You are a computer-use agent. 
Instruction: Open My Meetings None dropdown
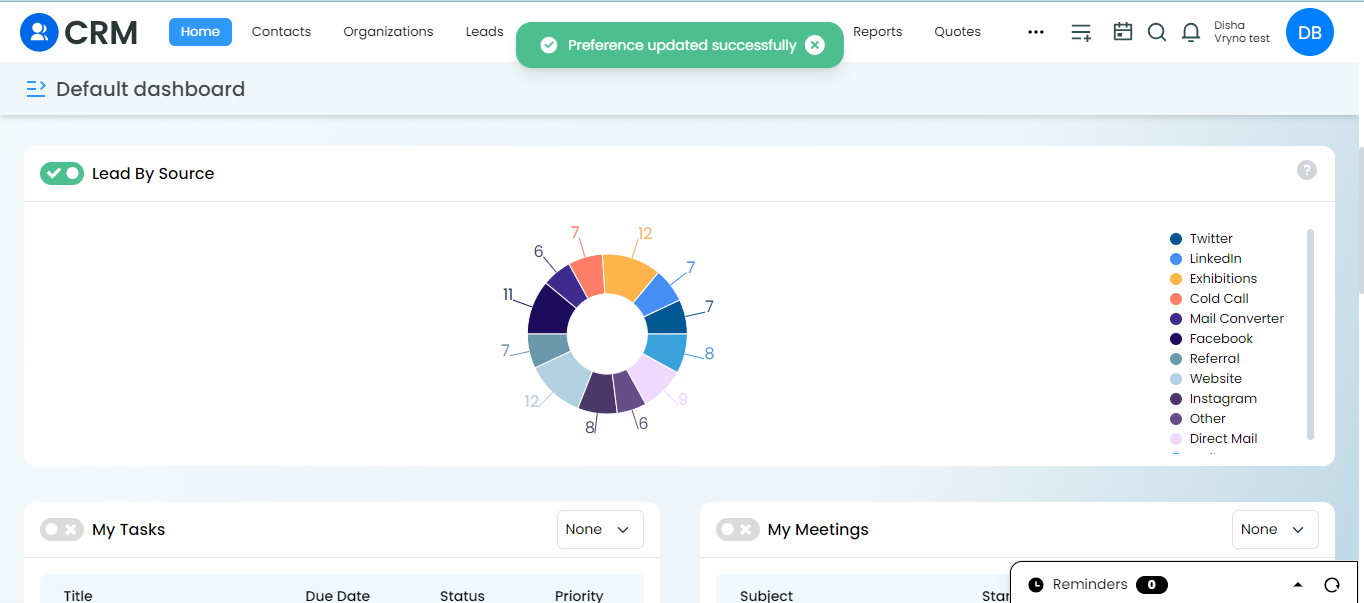click(1275, 529)
